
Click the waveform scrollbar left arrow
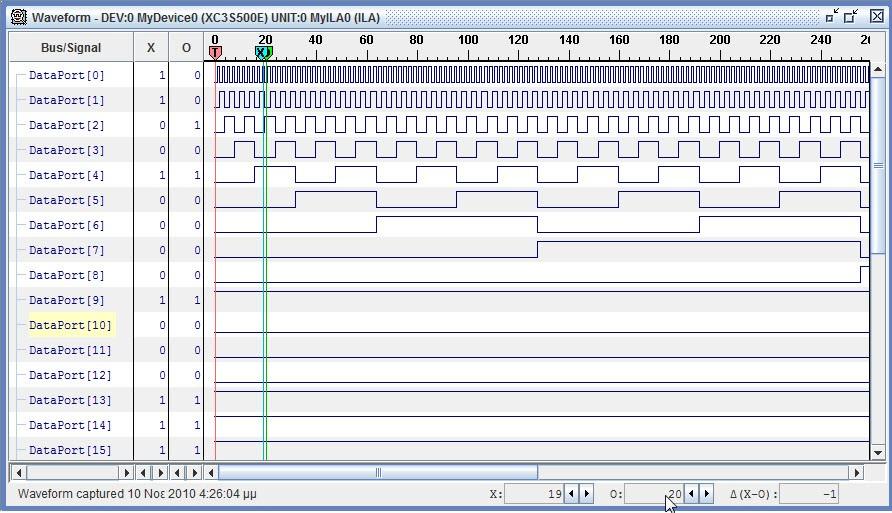click(x=211, y=473)
